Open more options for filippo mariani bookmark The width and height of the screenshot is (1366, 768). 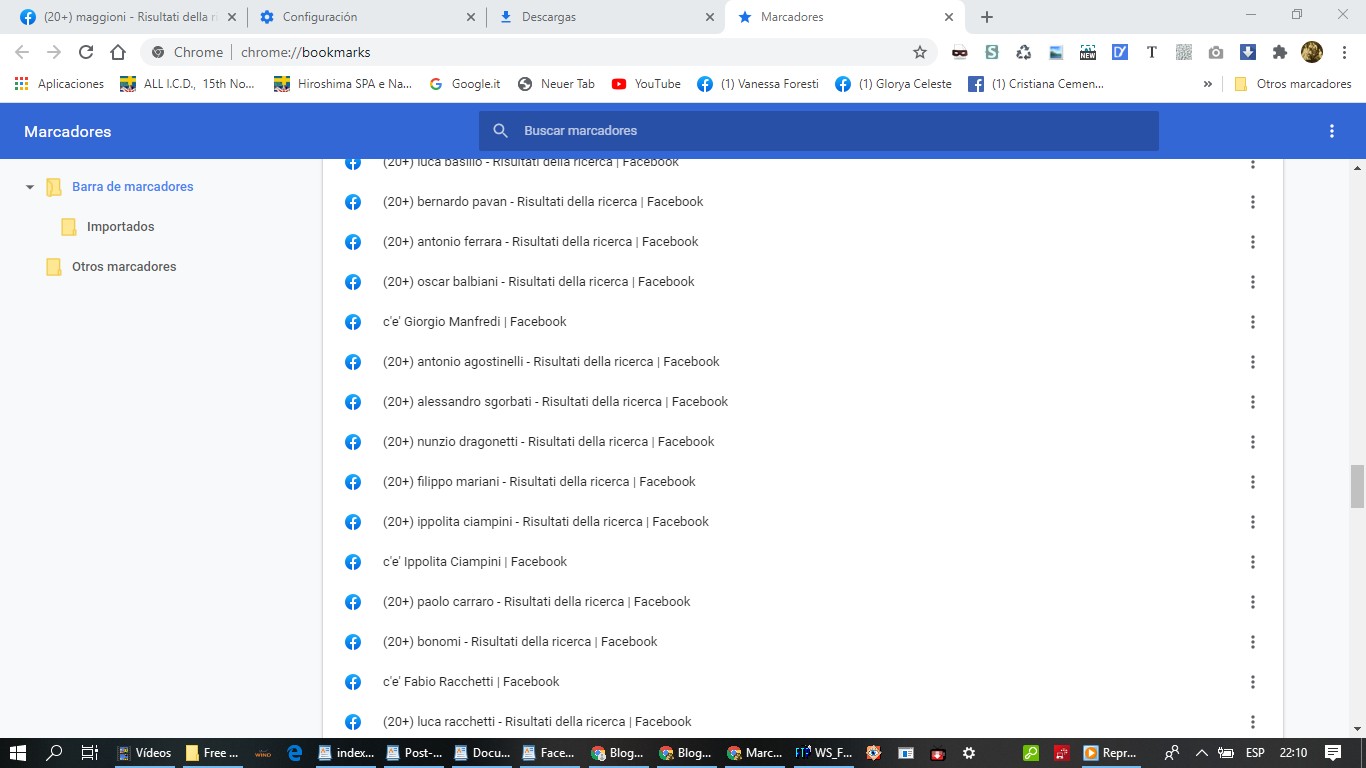point(1252,482)
